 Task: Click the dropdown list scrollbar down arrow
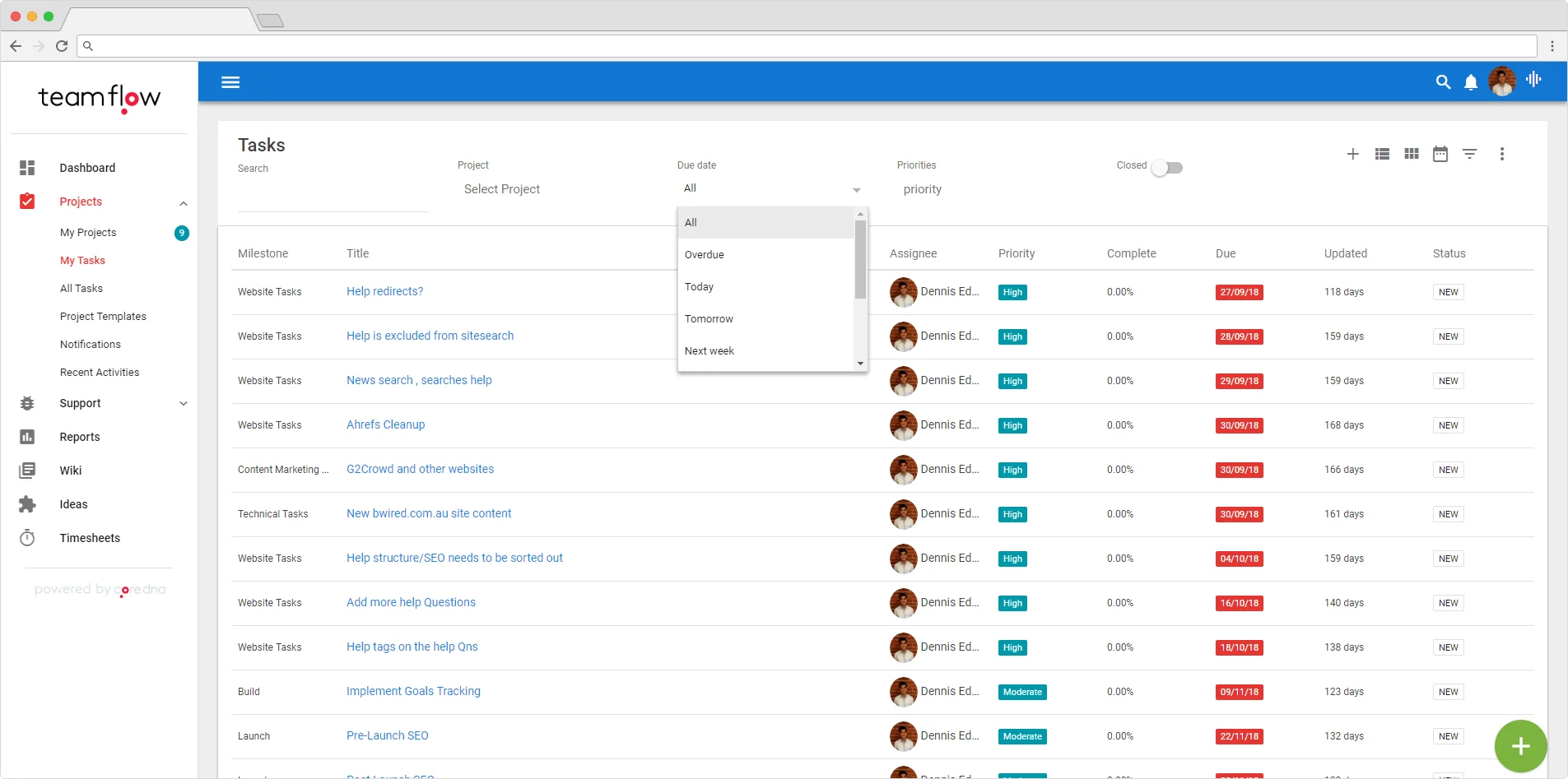click(x=860, y=364)
